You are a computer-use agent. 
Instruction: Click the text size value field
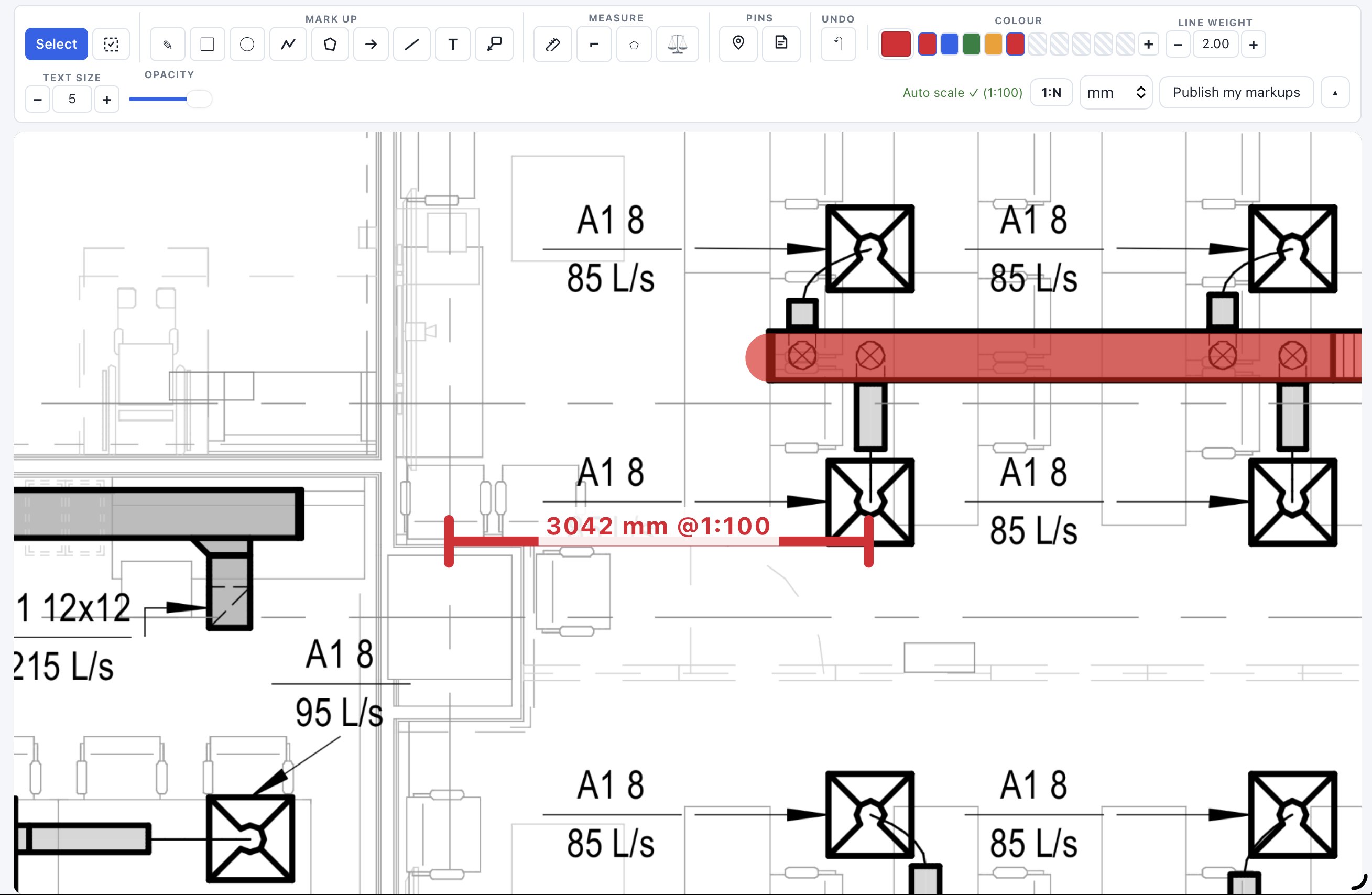tap(72, 99)
